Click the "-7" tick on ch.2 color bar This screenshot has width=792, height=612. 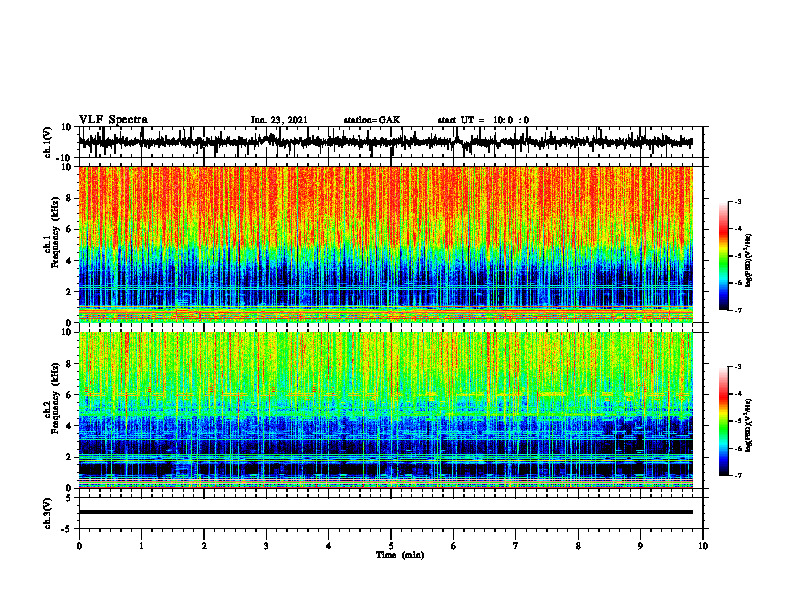(738, 475)
